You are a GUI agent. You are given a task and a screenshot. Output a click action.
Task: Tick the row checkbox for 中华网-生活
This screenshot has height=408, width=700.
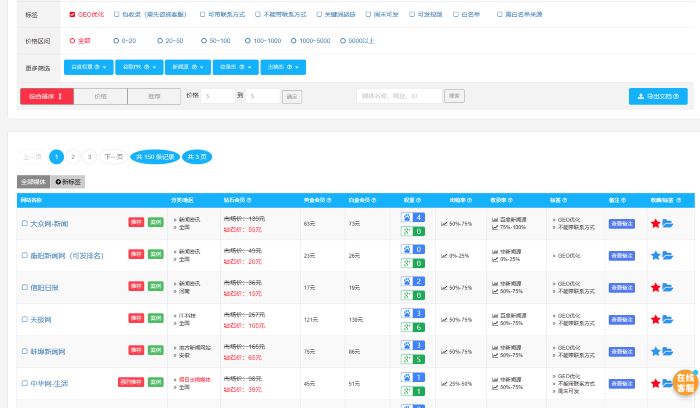coord(25,383)
